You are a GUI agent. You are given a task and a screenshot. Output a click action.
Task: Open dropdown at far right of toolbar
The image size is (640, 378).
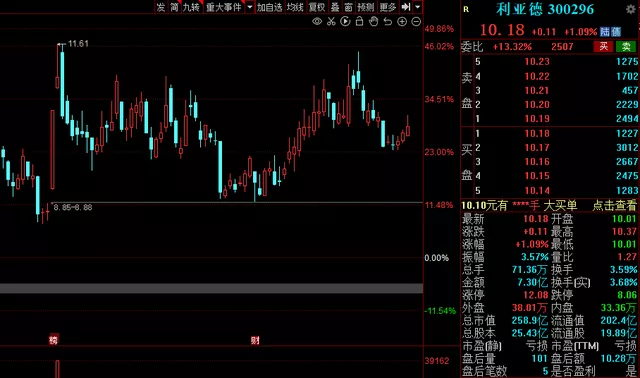click(x=418, y=7)
